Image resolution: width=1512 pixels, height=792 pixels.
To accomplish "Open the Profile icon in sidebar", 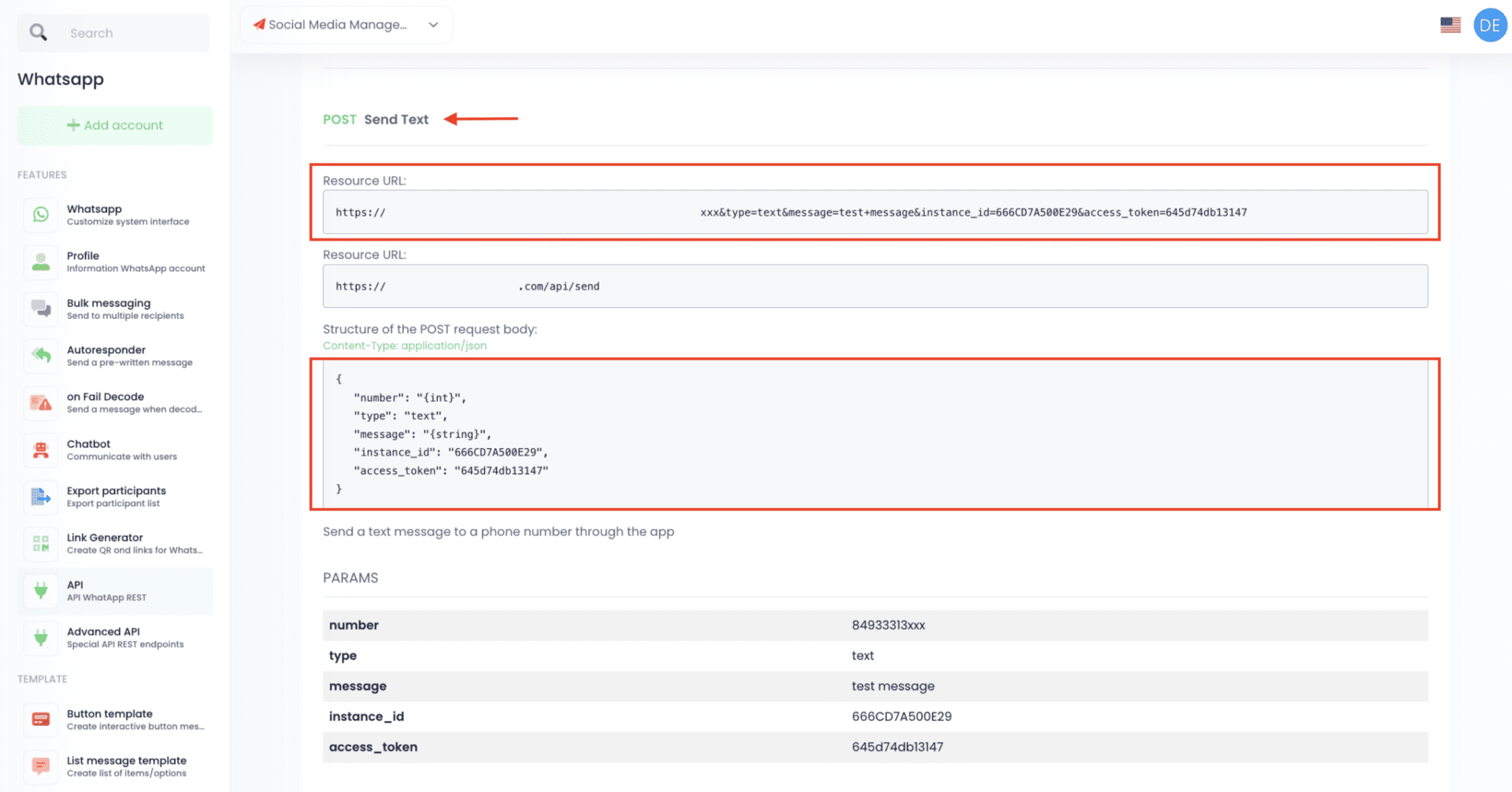I will coord(41,262).
